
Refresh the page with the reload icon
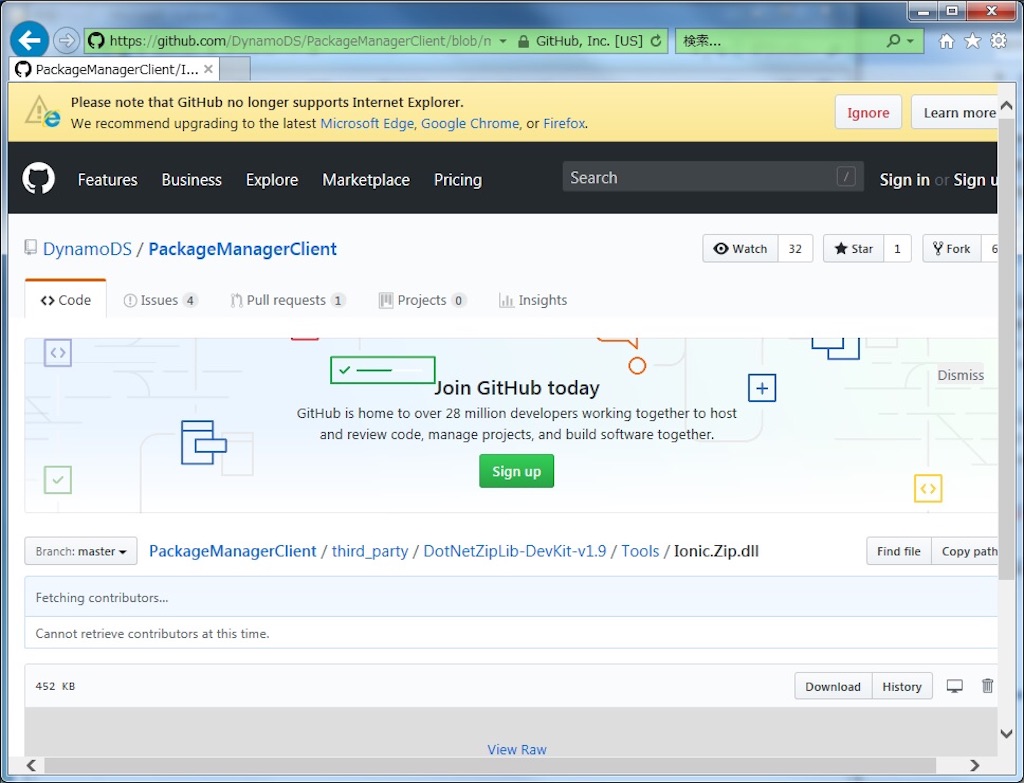pos(656,41)
